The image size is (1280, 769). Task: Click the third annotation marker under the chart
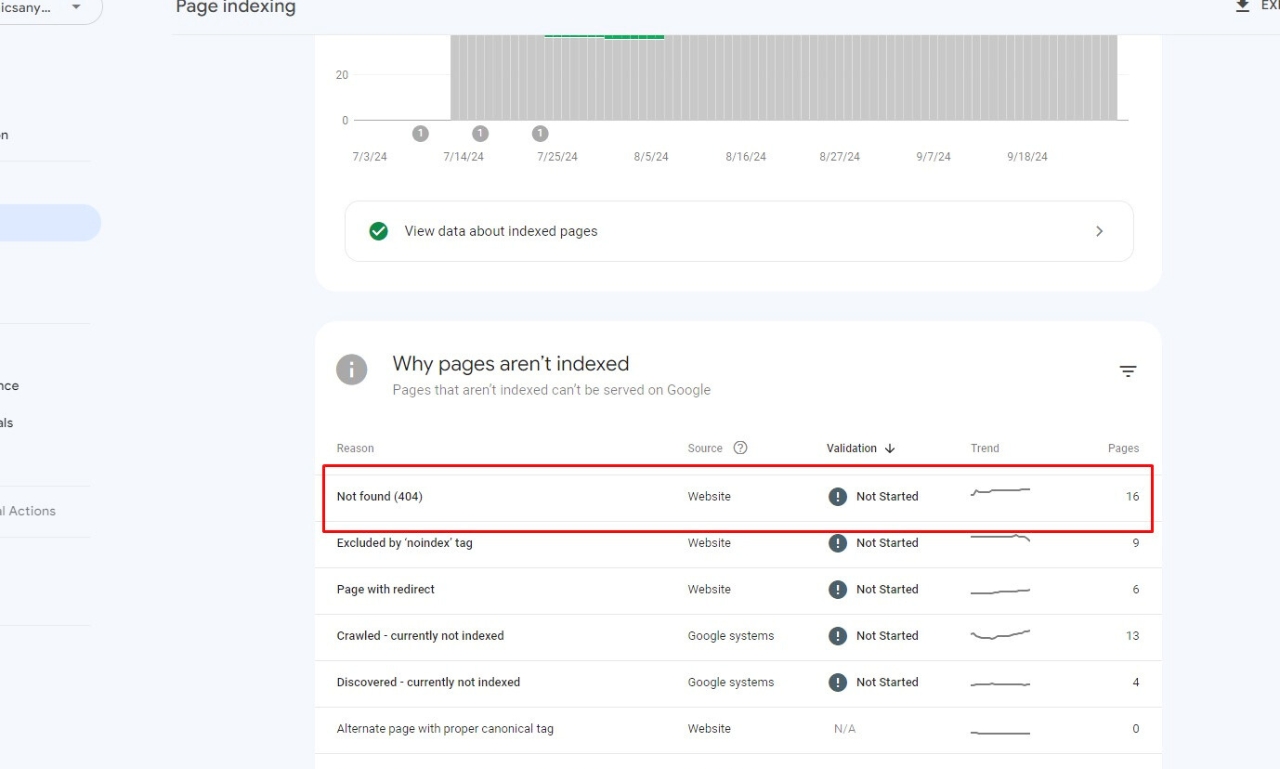pos(540,134)
